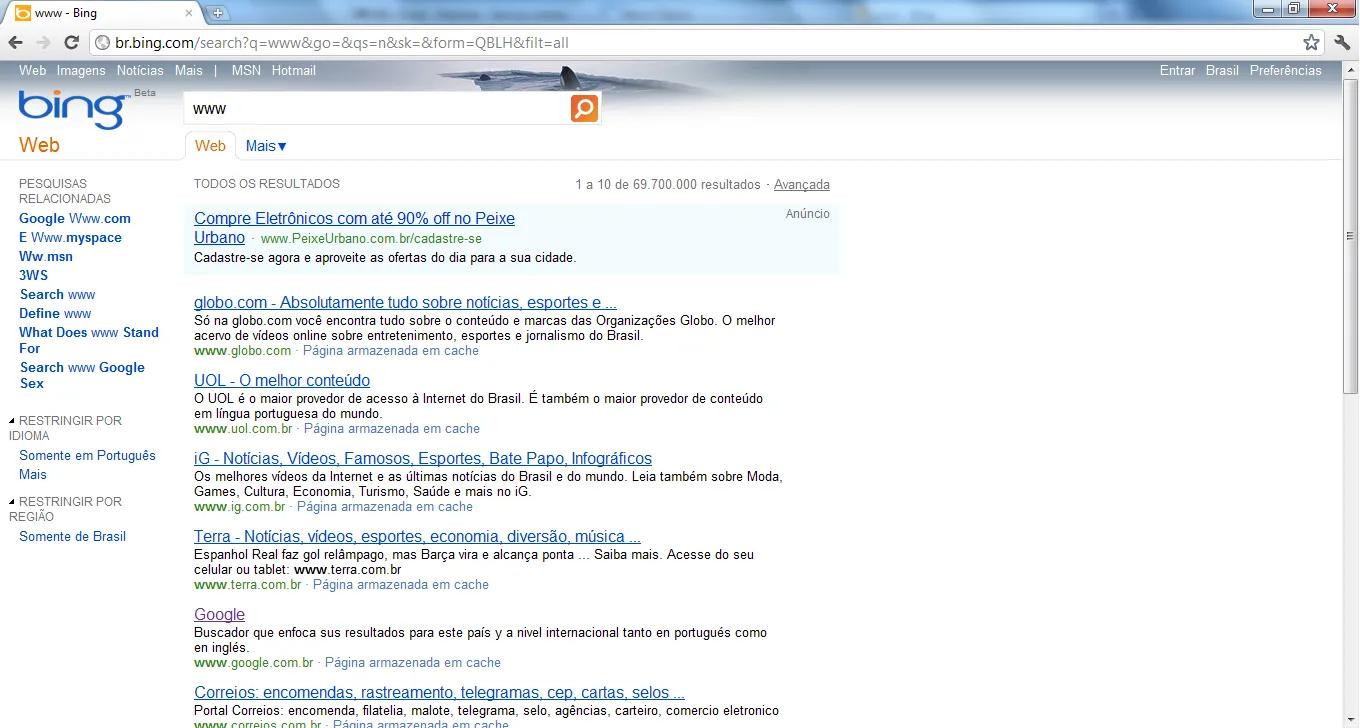View cached page for google.com.br
The height and width of the screenshot is (728, 1360).
click(413, 663)
